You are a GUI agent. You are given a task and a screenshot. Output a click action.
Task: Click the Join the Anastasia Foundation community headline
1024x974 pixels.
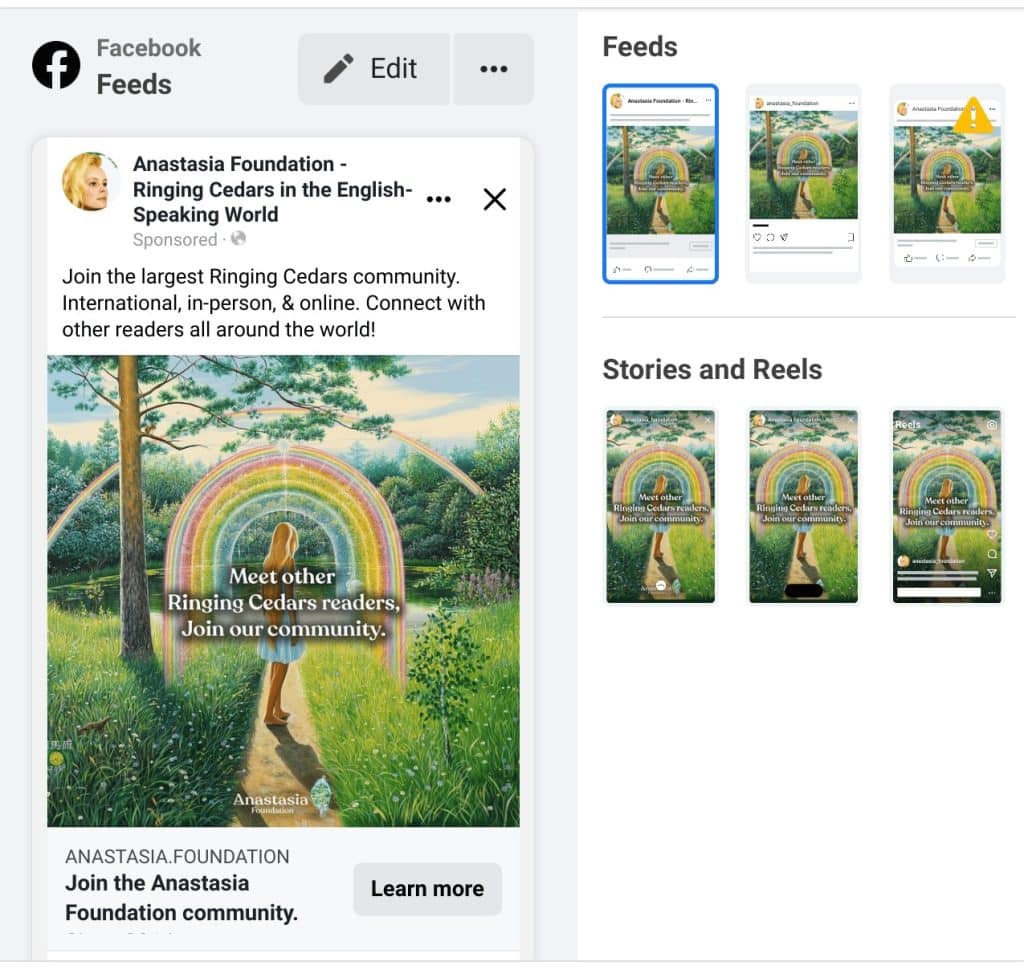182,898
